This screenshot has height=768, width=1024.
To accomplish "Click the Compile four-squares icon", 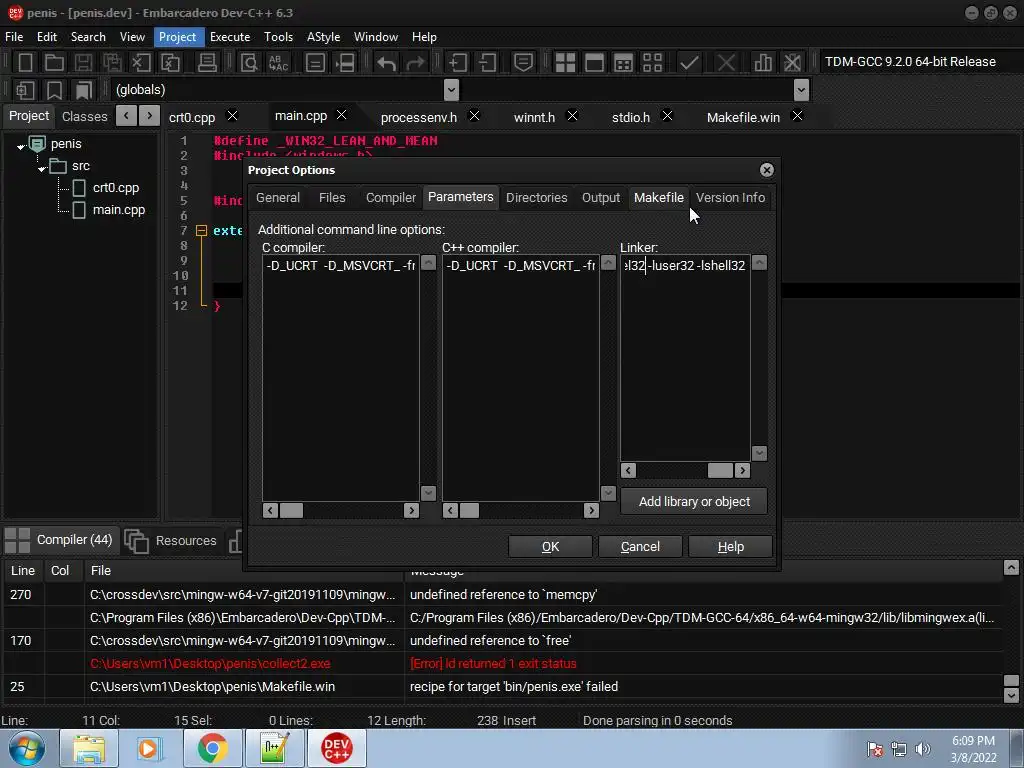I will [565, 63].
